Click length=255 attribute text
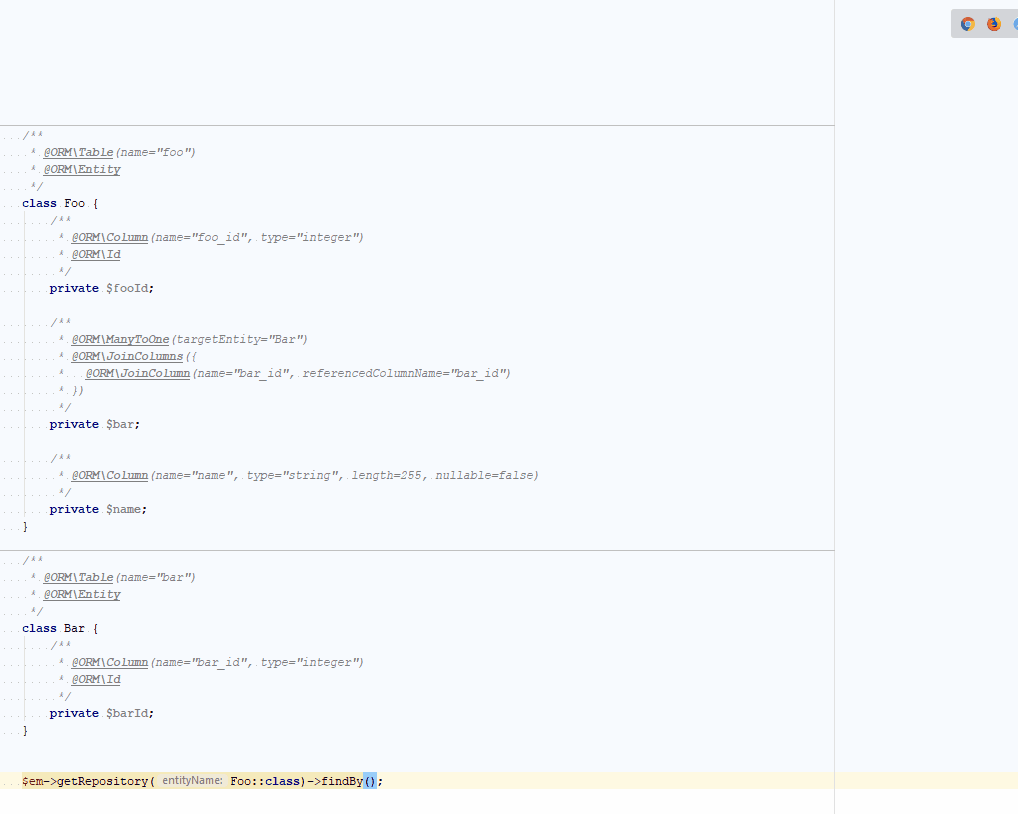The width and height of the screenshot is (1018, 814). point(386,476)
